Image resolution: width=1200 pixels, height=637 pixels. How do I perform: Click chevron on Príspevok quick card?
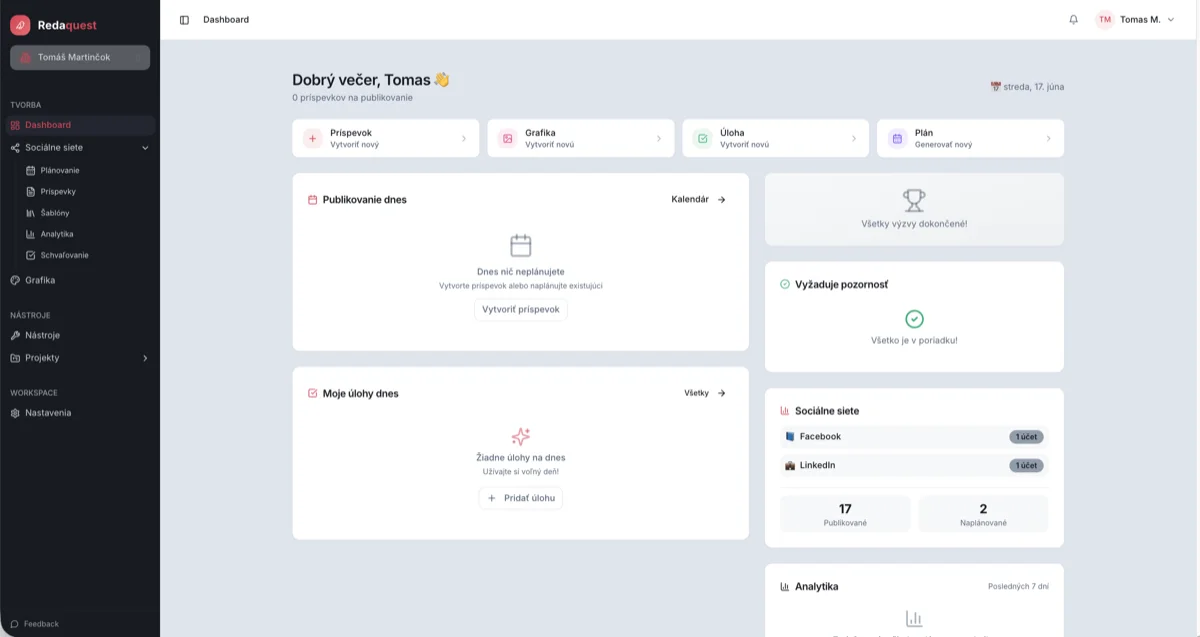(464, 139)
